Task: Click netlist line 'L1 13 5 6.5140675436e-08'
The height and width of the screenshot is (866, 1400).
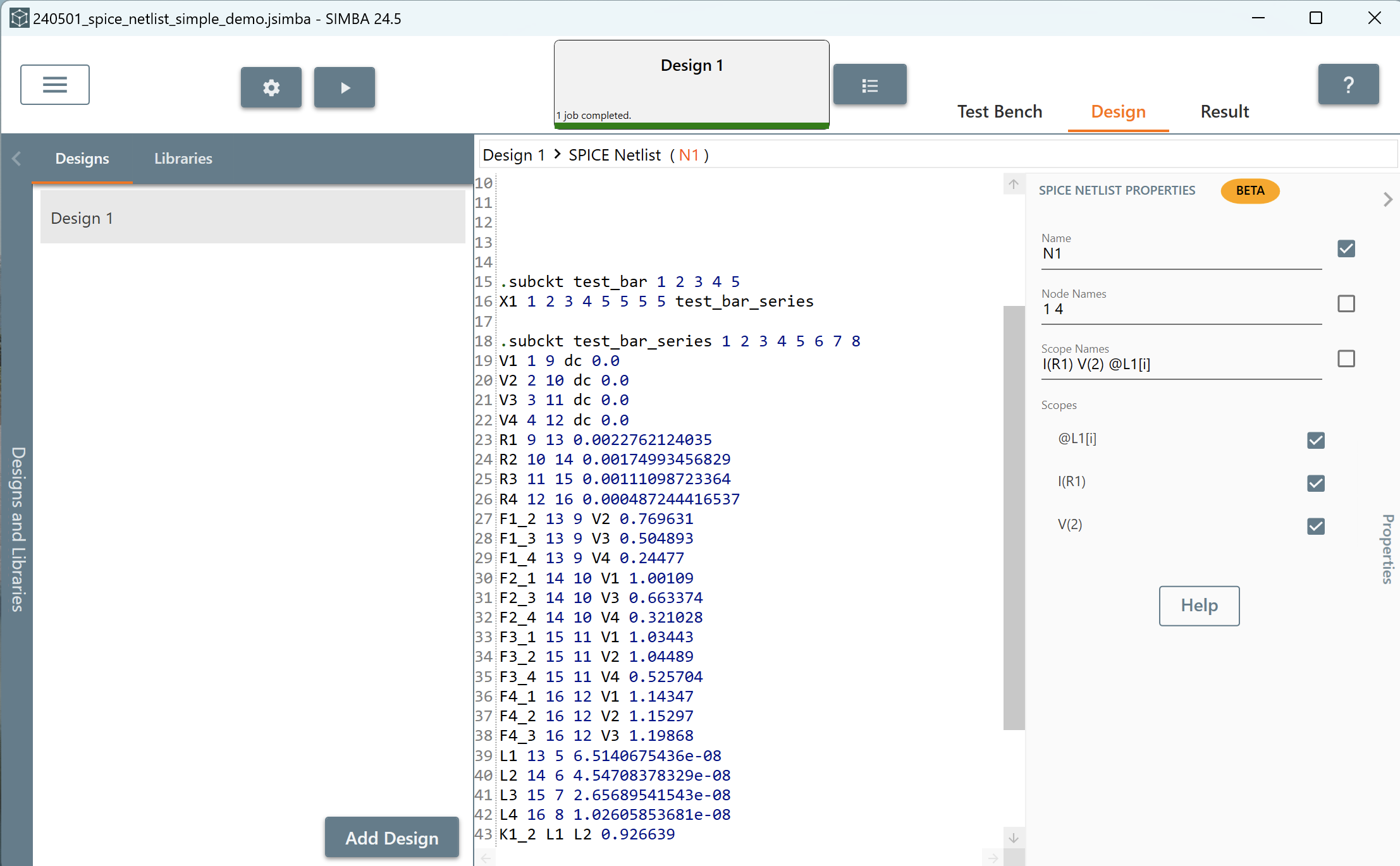Action: 610,755
